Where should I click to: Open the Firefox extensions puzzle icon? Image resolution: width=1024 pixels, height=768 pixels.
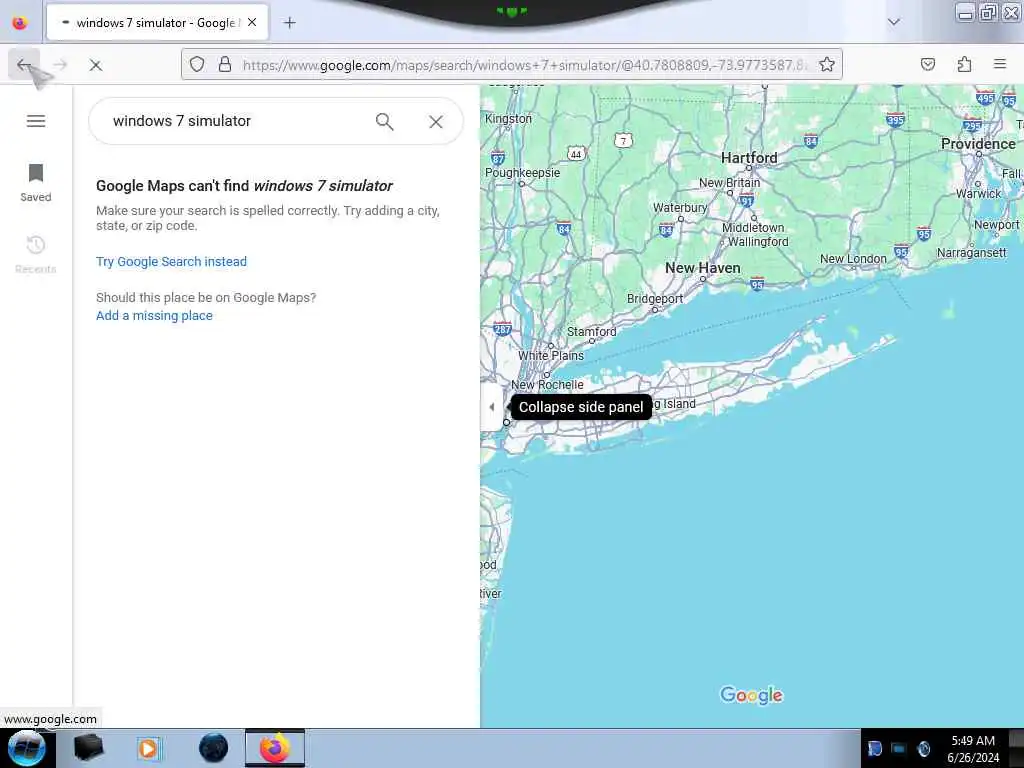click(964, 64)
